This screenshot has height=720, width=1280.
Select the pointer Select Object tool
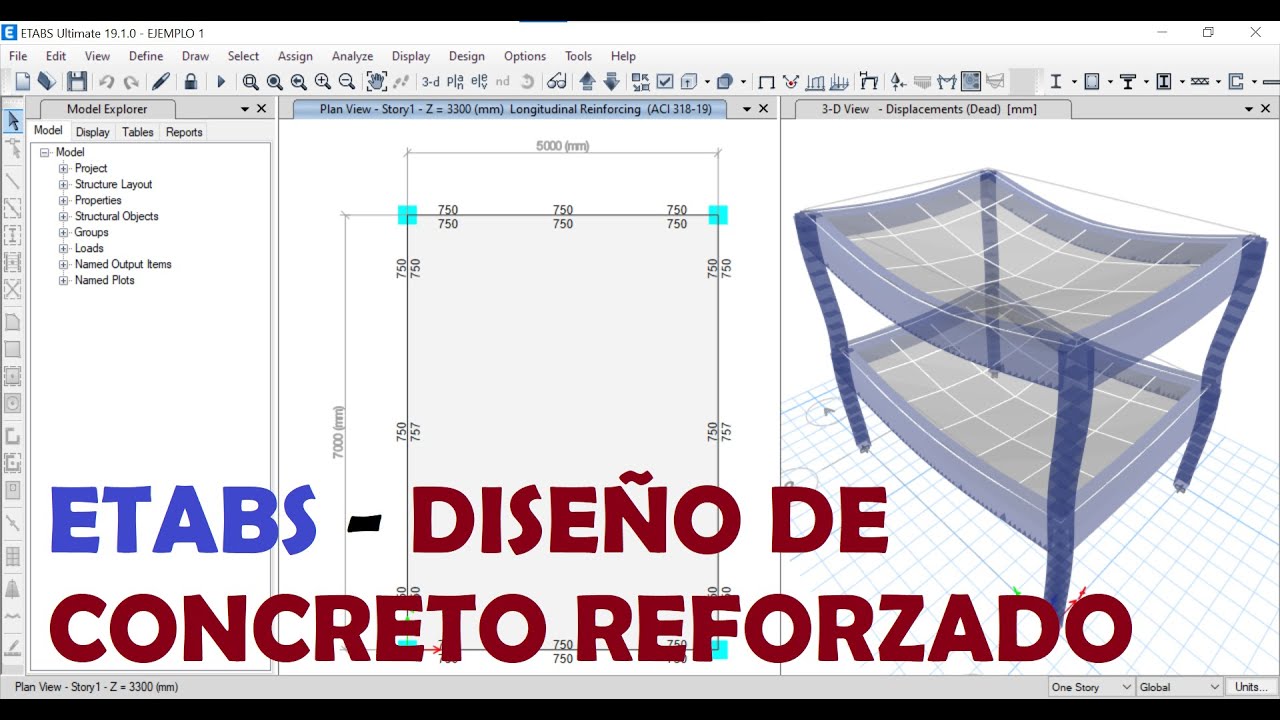[x=13, y=122]
